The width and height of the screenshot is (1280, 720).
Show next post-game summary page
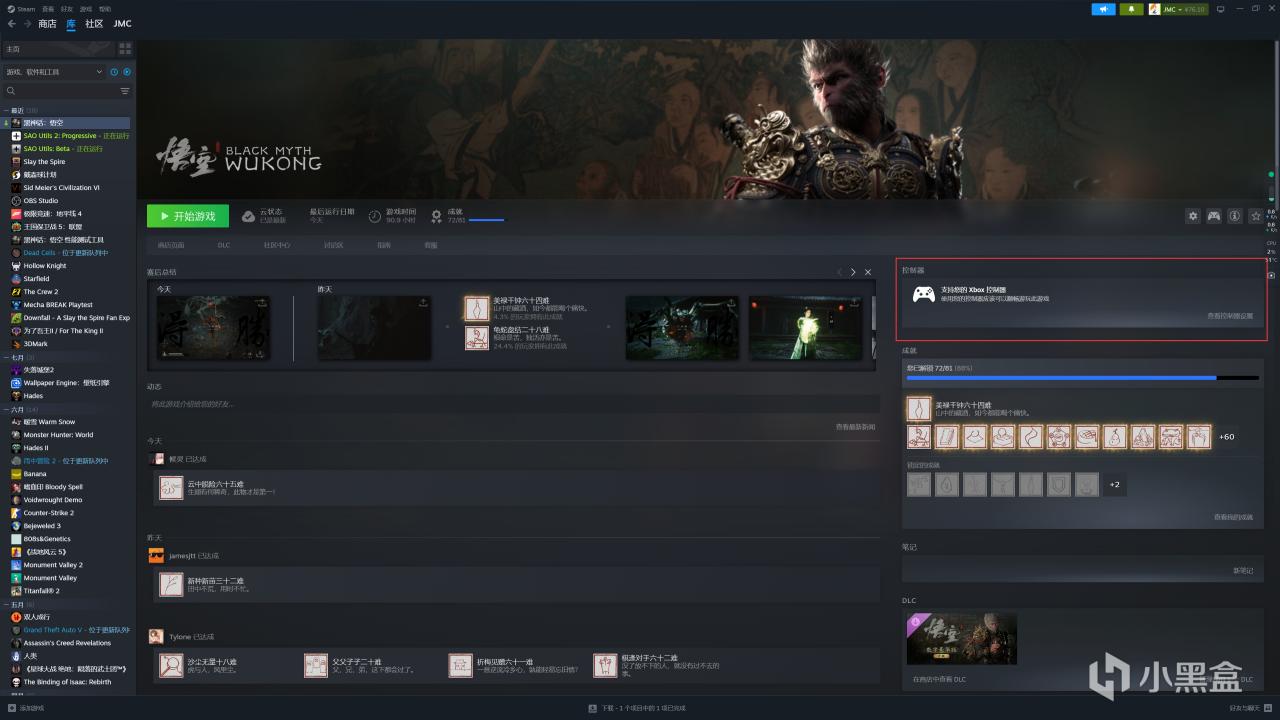coord(853,272)
